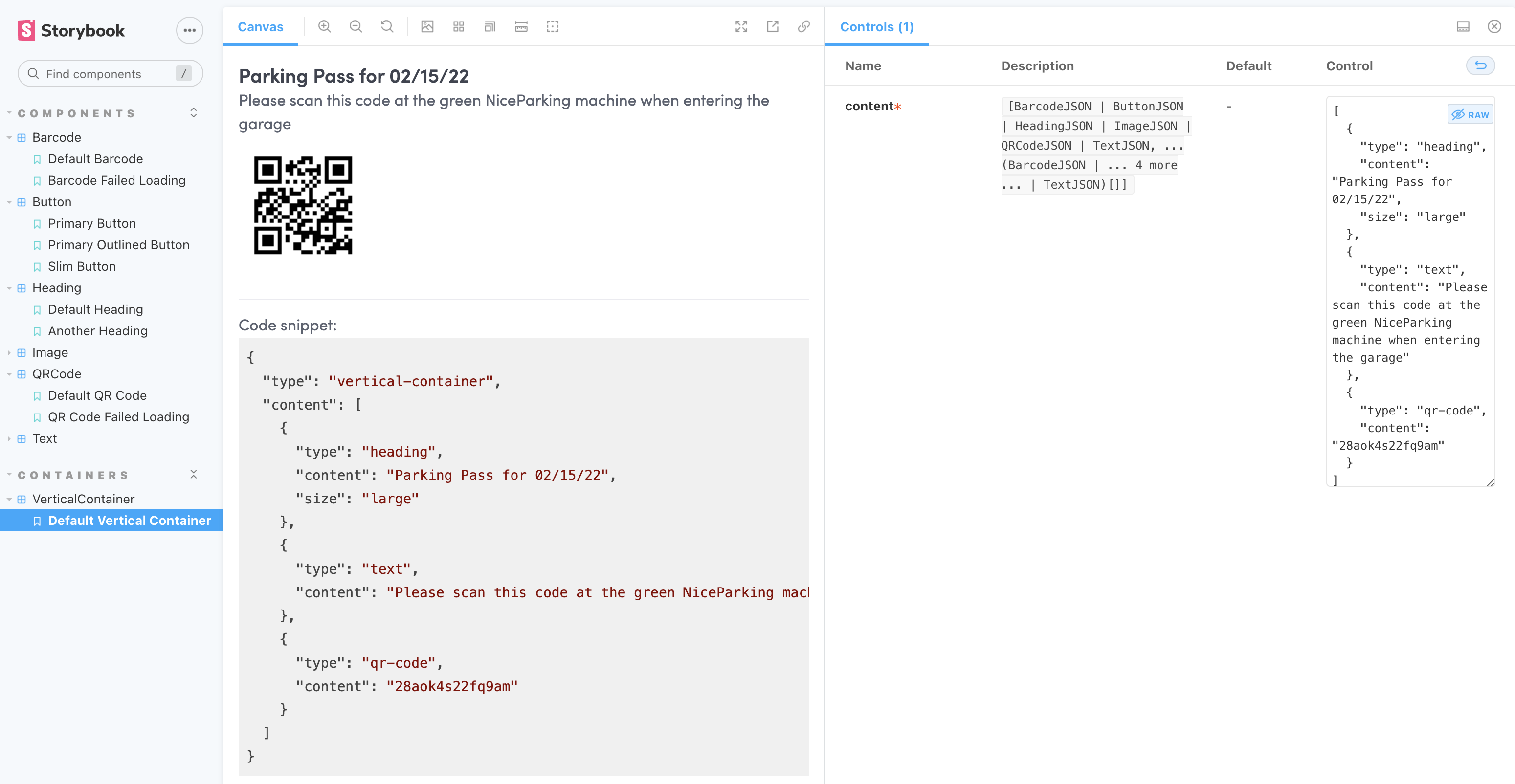Go full screen with the expand icon

[741, 26]
